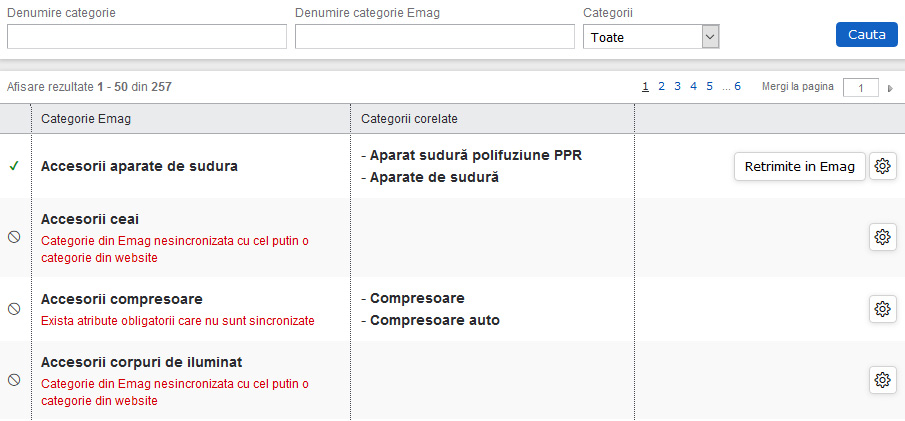Click the Mergi la pagina number field
The height and width of the screenshot is (421, 905).
point(860,88)
